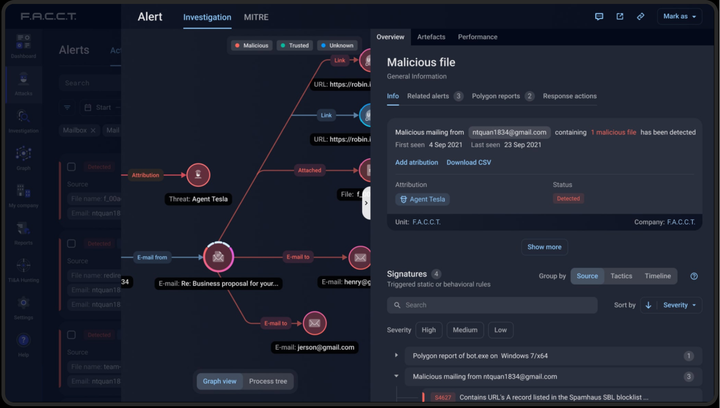Select the jerson@gmail.com envelope node
The height and width of the screenshot is (408, 720).
pos(315,323)
